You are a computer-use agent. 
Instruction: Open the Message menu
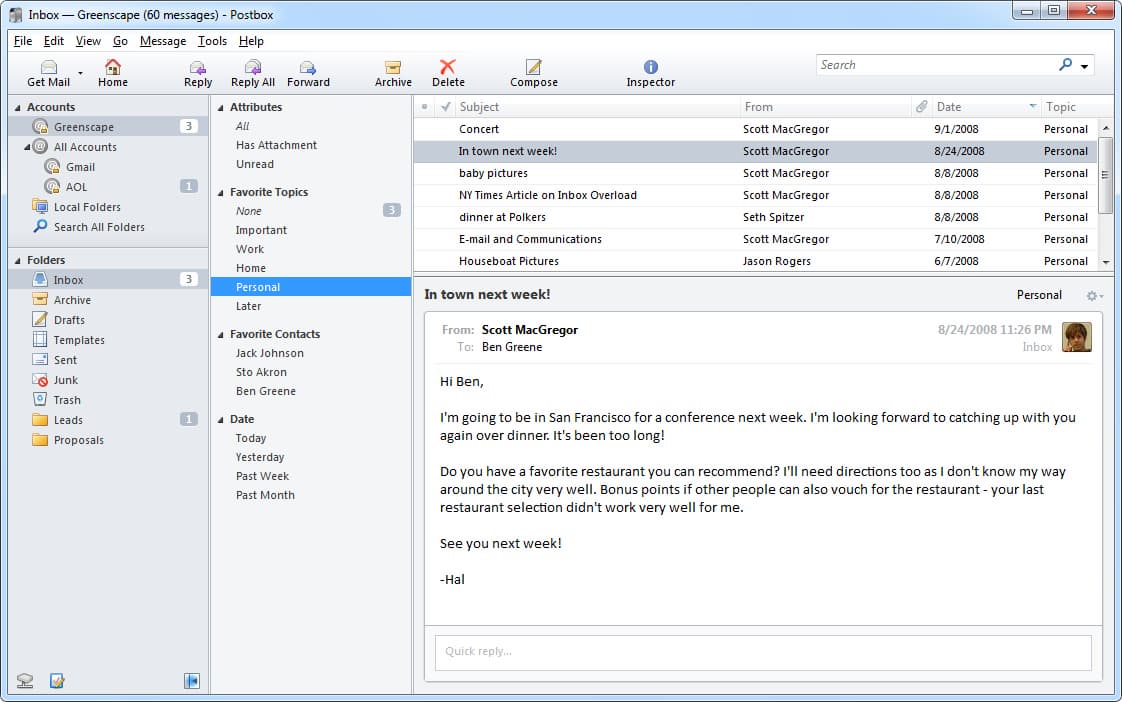pyautogui.click(x=162, y=41)
